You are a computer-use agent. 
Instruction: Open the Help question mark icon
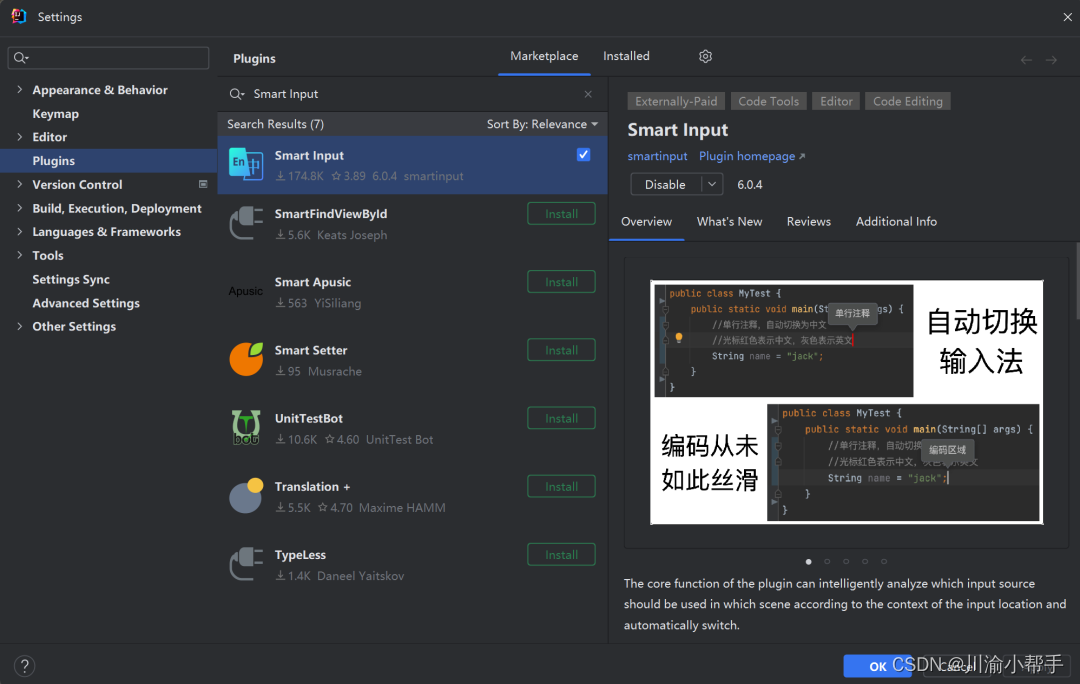pyautogui.click(x=23, y=665)
